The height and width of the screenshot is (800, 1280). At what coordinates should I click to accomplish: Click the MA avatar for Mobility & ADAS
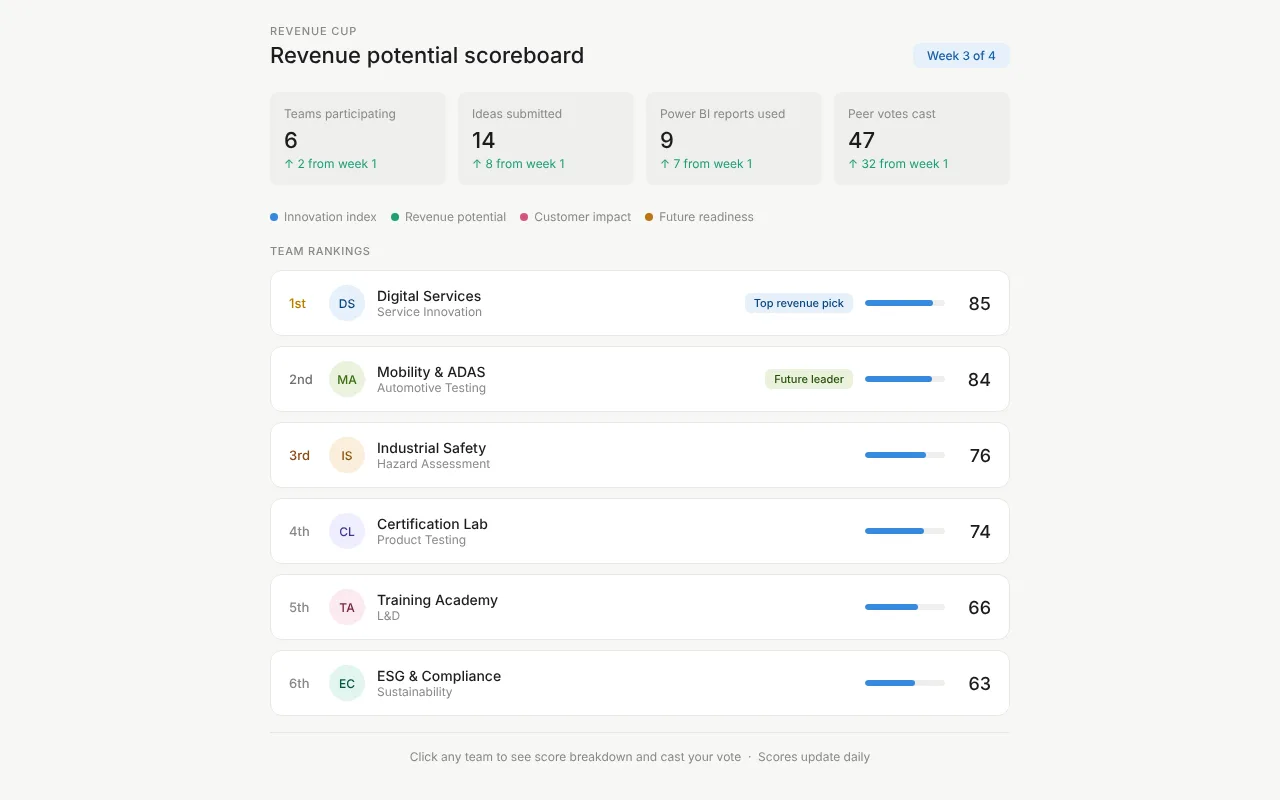click(347, 379)
